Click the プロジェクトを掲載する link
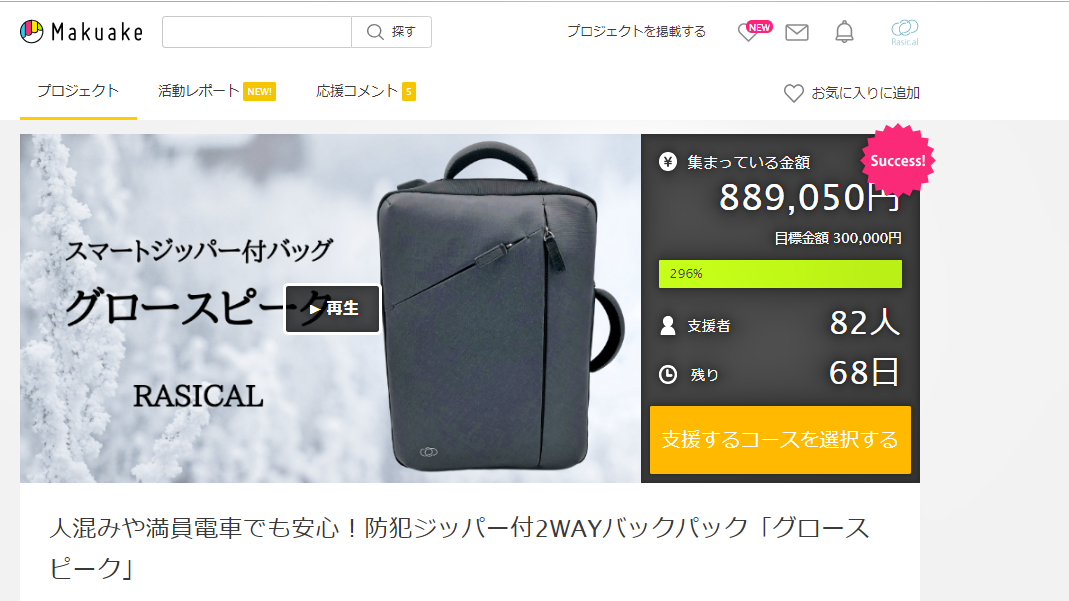Screen dimensions: 1069x601 [x=636, y=31]
